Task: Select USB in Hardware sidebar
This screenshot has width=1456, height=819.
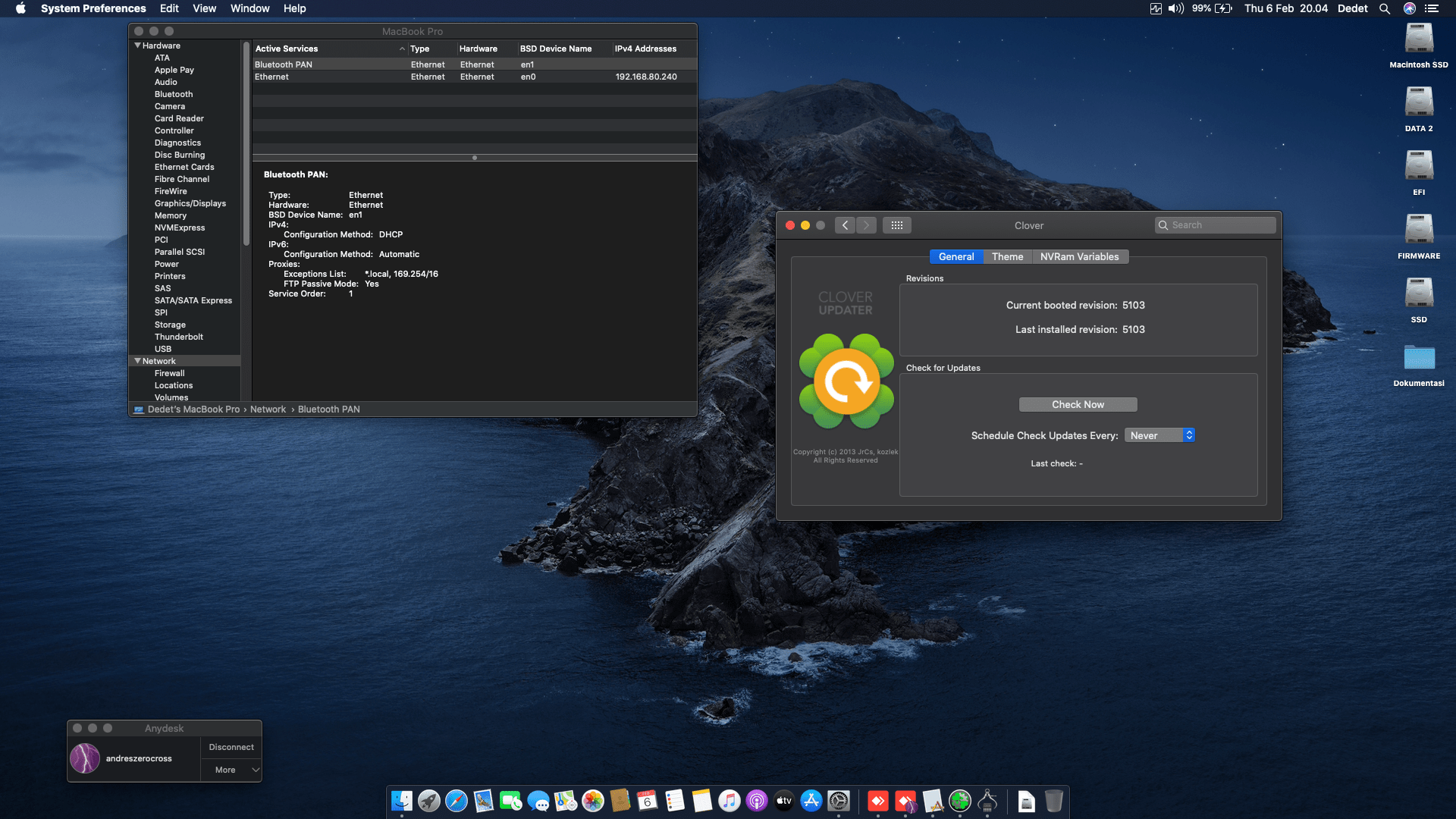Action: [x=163, y=349]
